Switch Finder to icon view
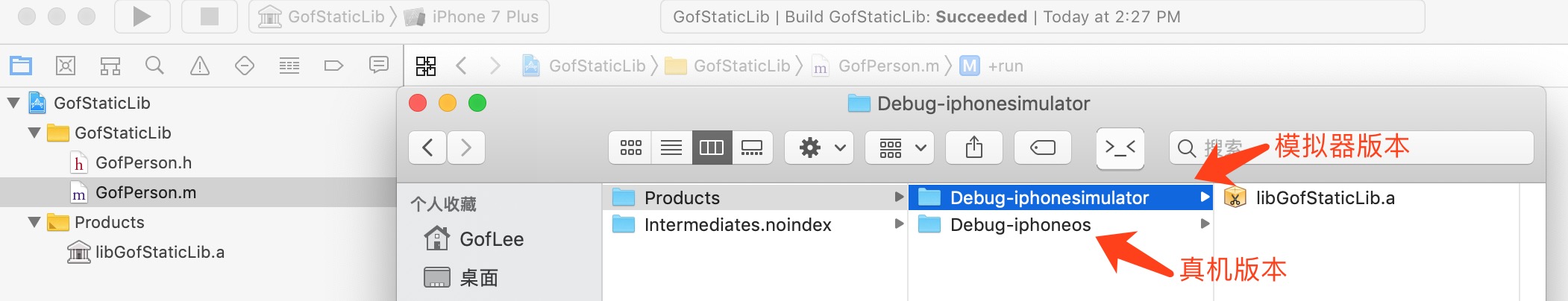This screenshot has height=301, width=1568. tap(630, 148)
